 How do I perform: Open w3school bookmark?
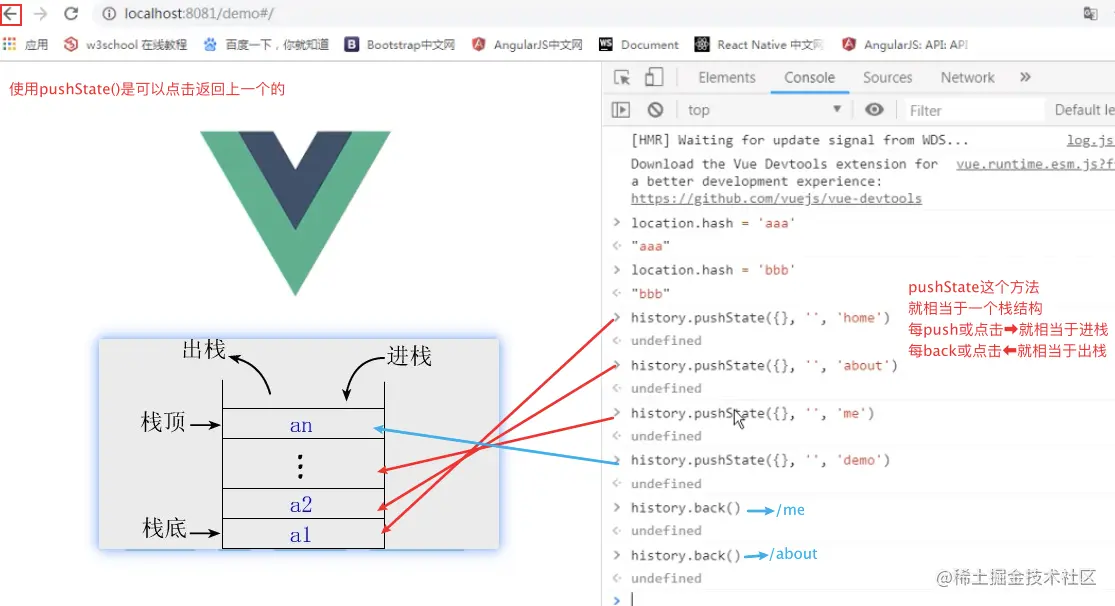click(x=125, y=44)
